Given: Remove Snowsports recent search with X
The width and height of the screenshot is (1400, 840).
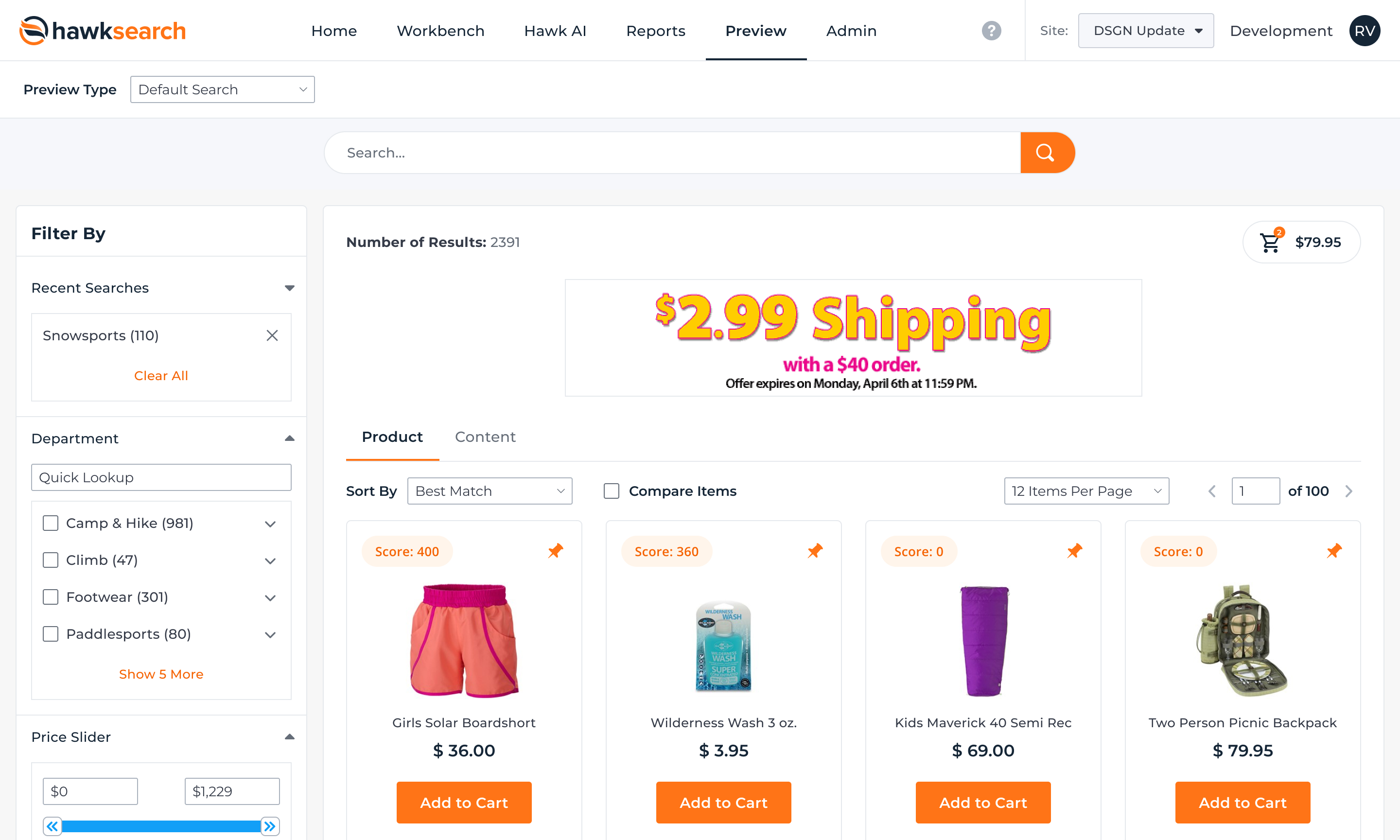Looking at the screenshot, I should point(272,336).
